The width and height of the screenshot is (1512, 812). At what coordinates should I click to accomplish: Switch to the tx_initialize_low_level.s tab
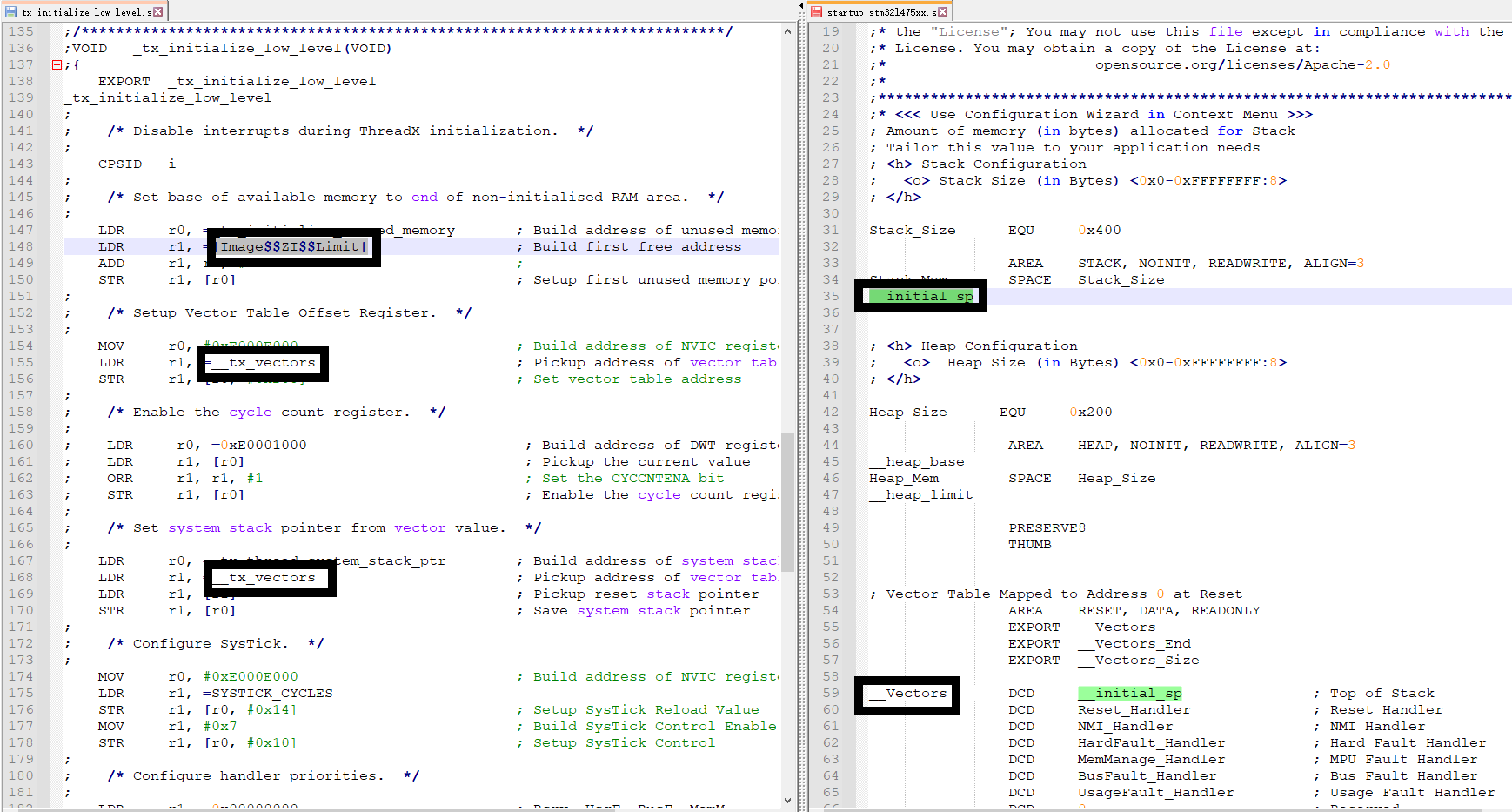coord(83,10)
